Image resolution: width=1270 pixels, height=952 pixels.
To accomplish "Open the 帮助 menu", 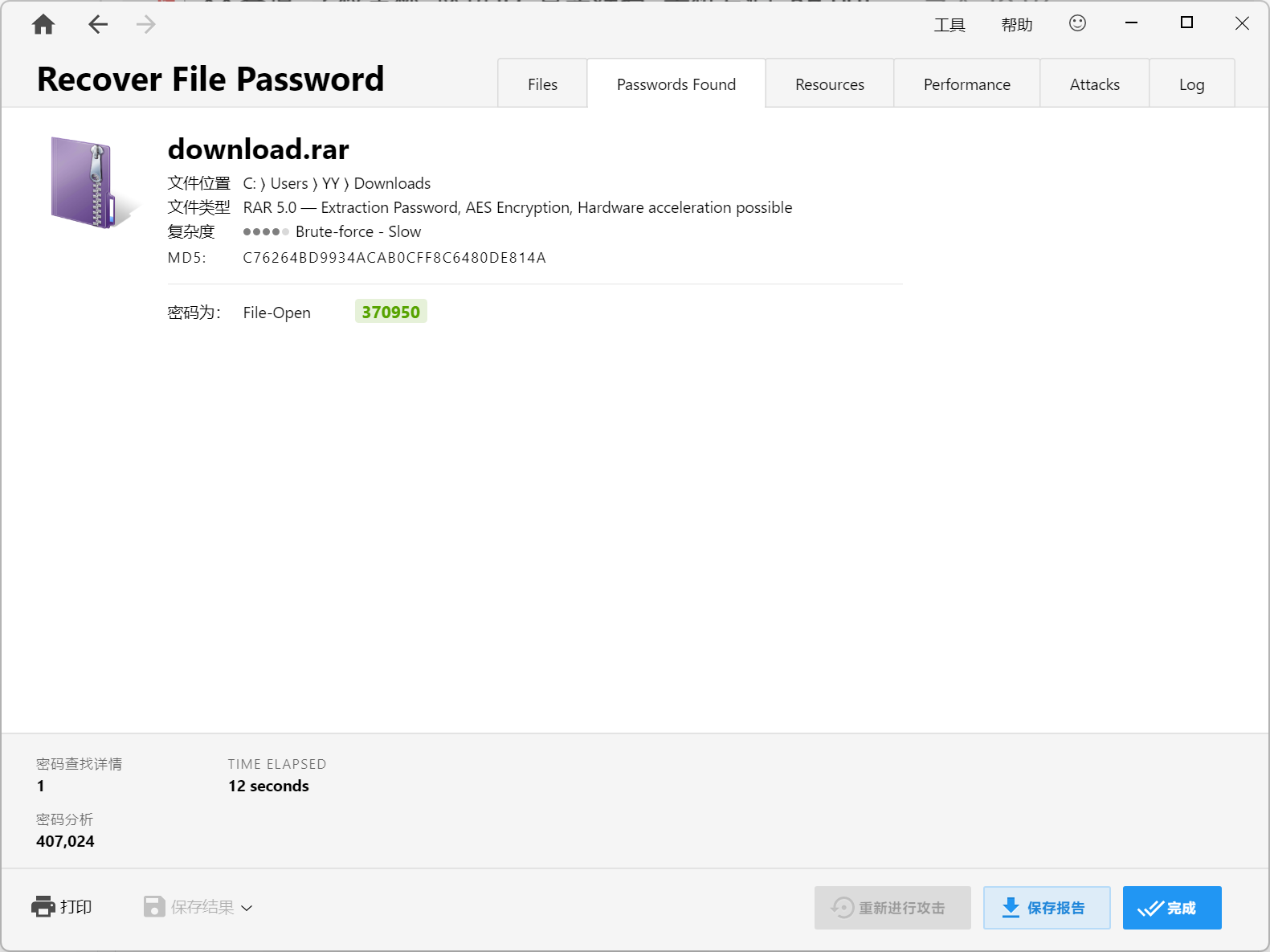I will point(1017,25).
